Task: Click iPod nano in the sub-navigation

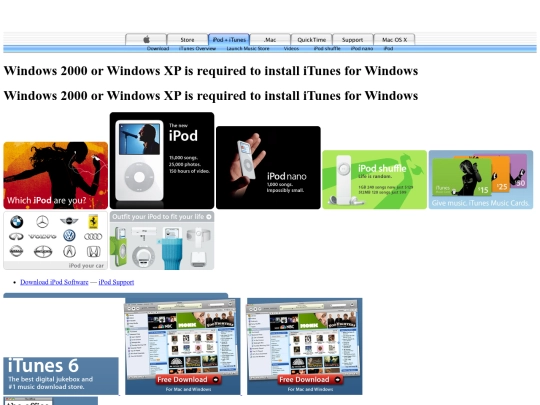Action: (x=362, y=49)
